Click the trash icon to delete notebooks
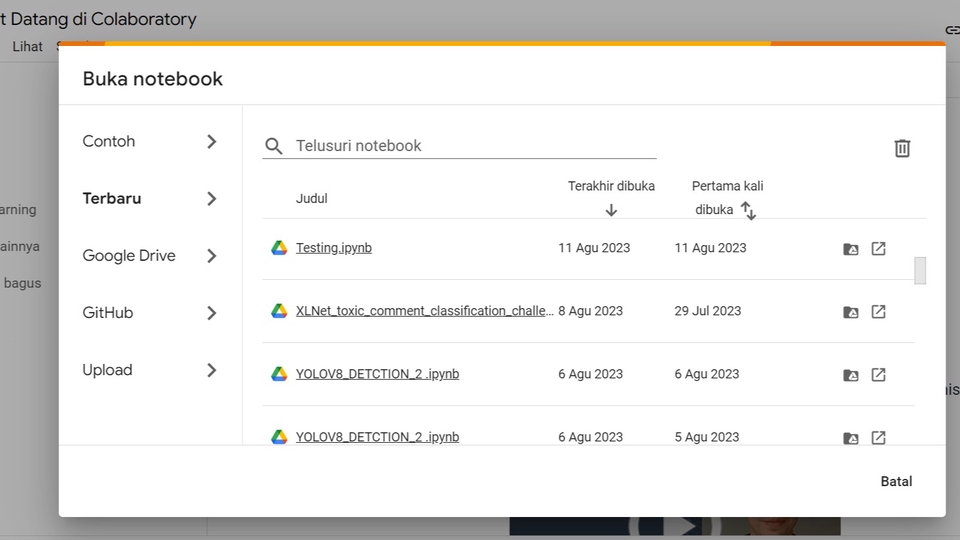960x540 pixels. click(902, 148)
